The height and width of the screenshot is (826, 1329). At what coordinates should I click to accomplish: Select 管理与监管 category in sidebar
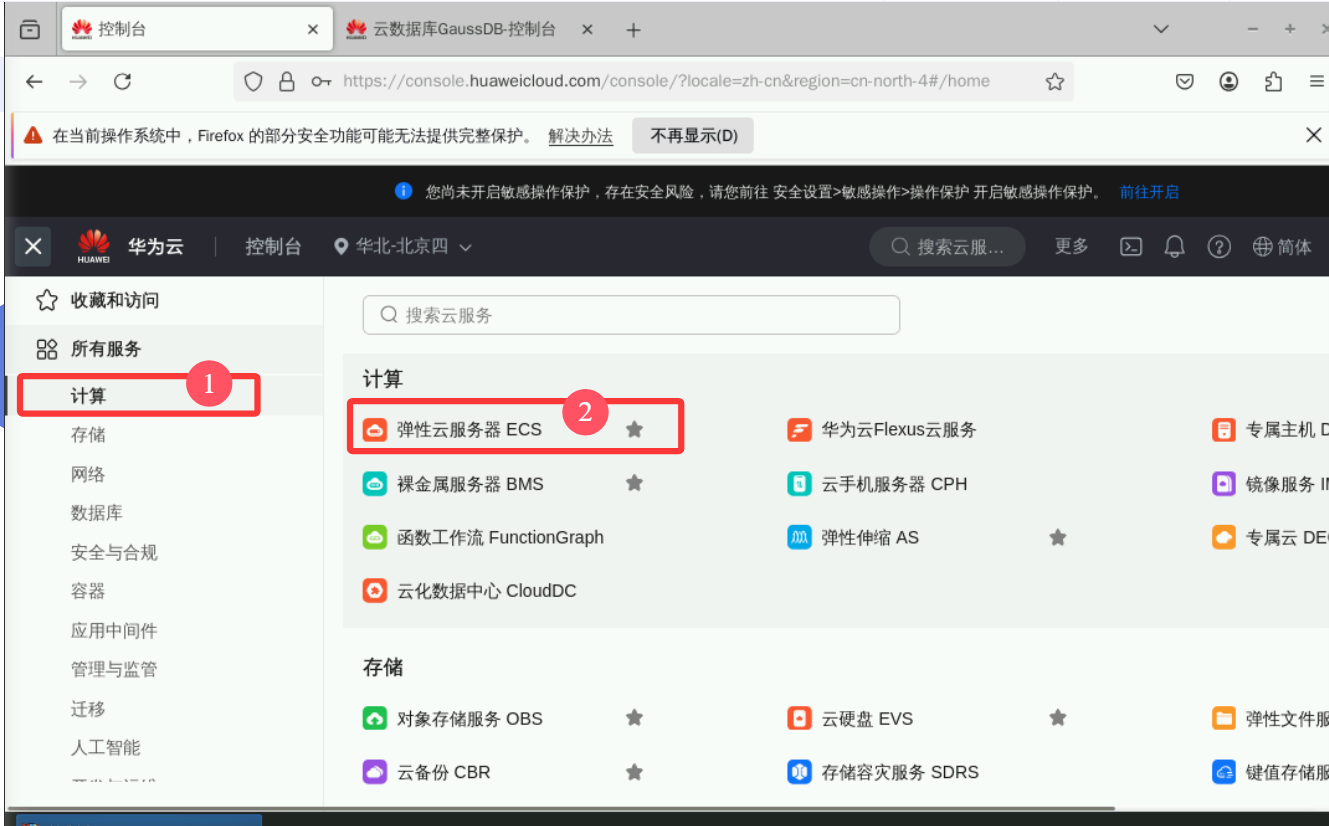114,669
